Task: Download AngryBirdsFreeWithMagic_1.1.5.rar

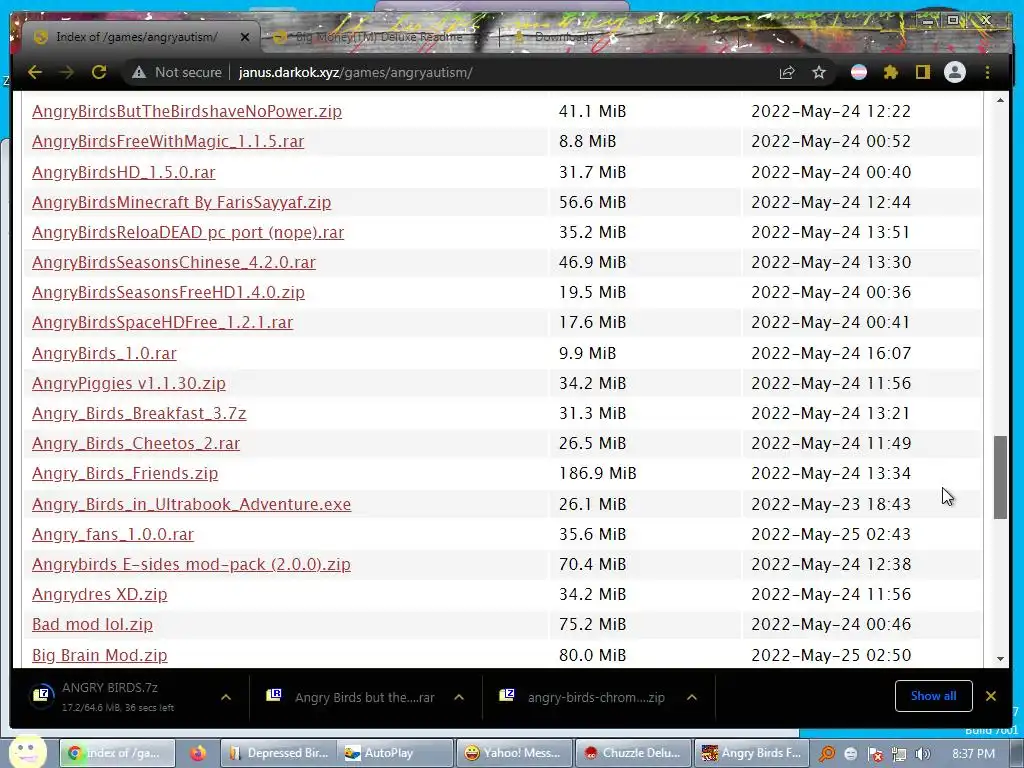Action: [168, 141]
